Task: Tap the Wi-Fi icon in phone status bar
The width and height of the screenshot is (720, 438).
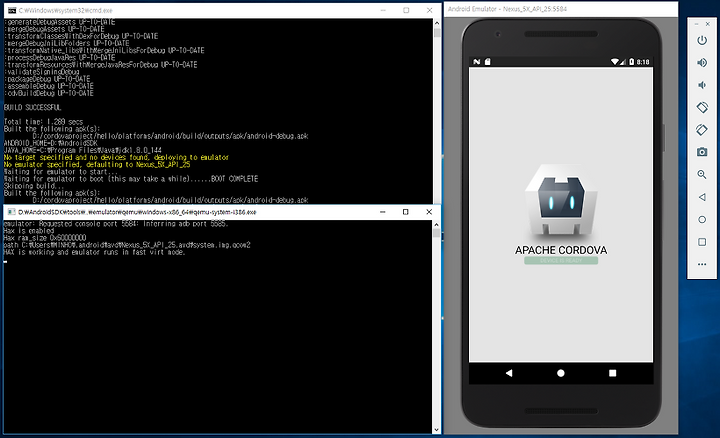Action: (x=614, y=62)
